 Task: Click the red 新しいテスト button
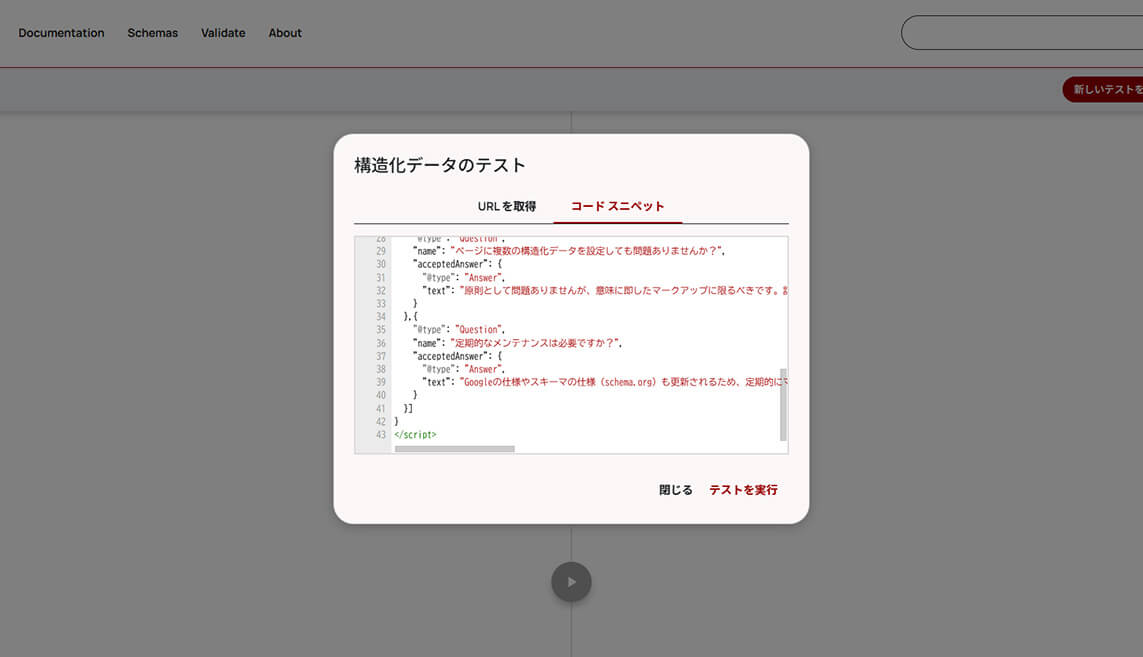tap(1103, 89)
